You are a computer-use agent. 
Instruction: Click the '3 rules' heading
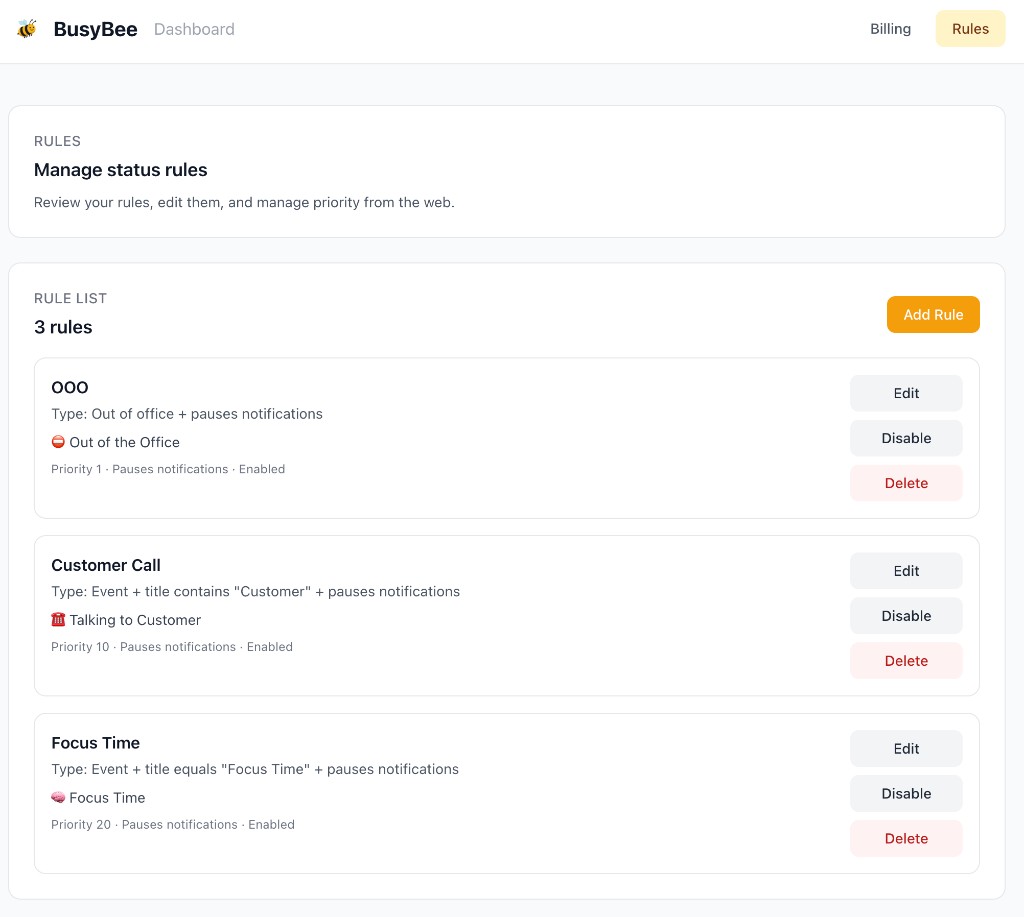pyautogui.click(x=63, y=327)
